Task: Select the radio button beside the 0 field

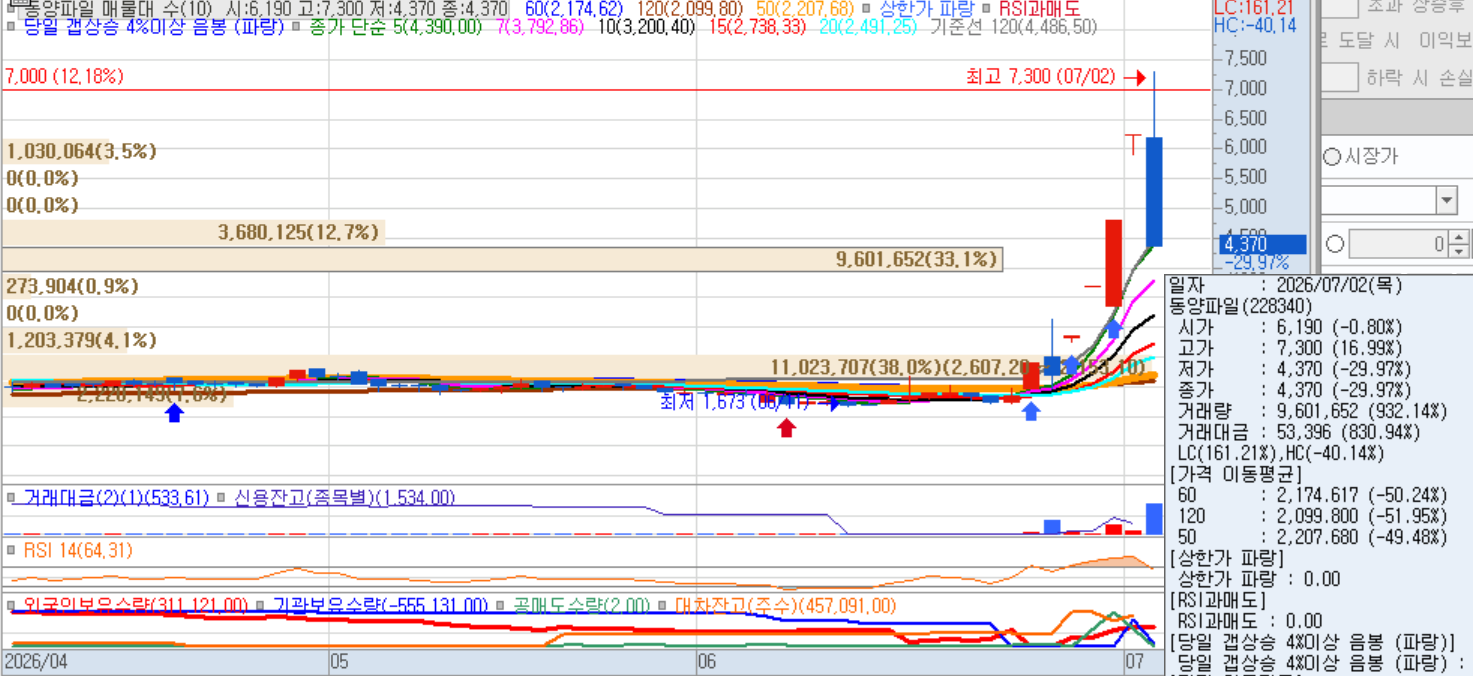Action: (1334, 243)
